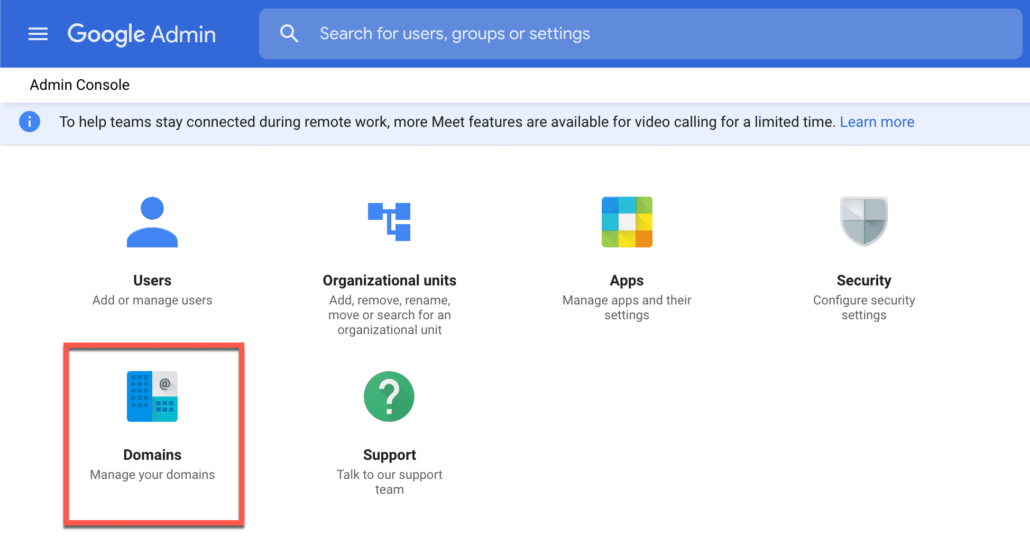This screenshot has height=555, width=1030.
Task: Open the Domains heading
Action: (152, 455)
